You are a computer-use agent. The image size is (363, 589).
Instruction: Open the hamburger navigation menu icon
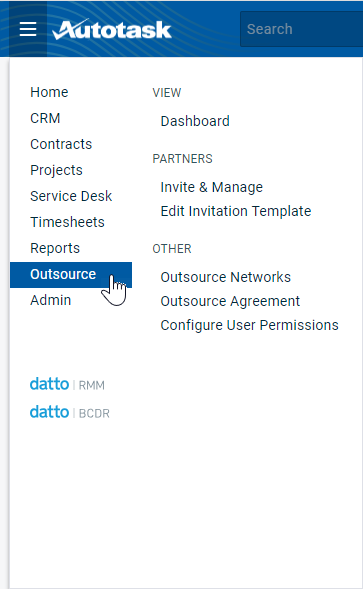tap(28, 29)
